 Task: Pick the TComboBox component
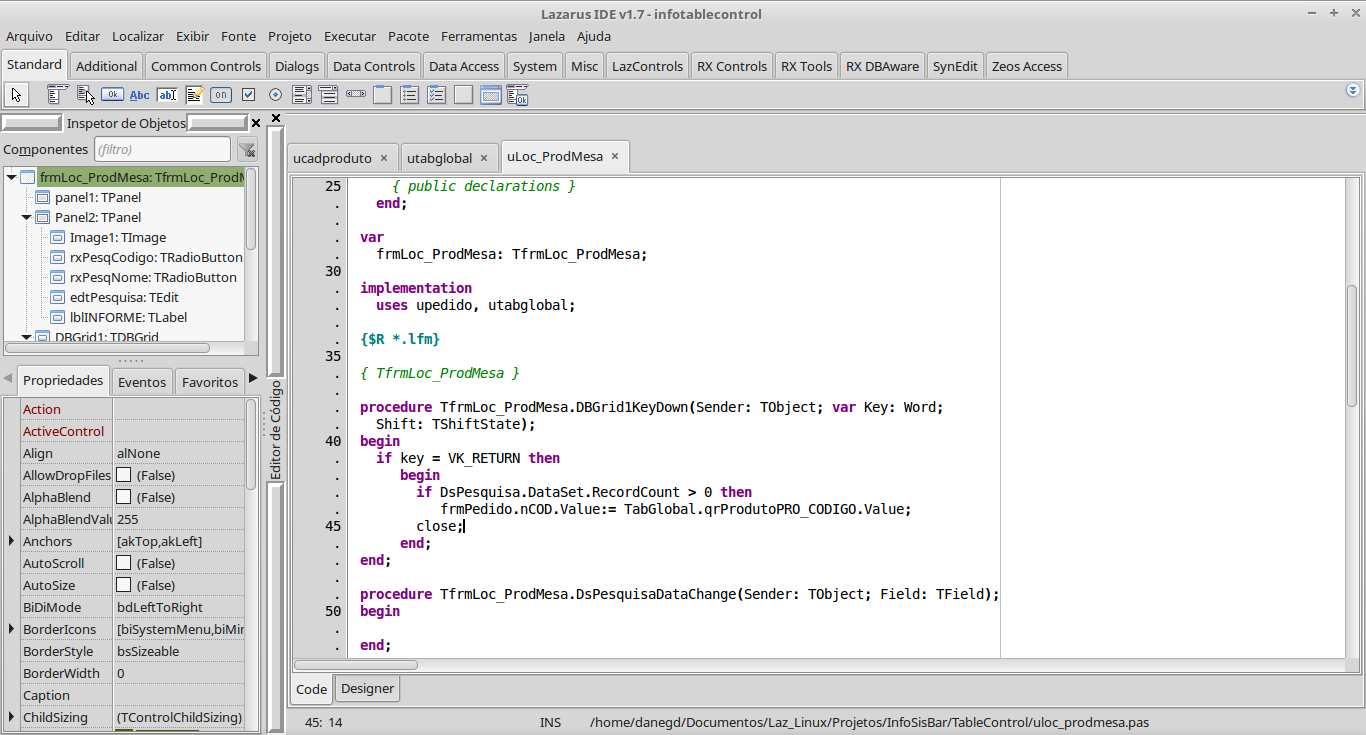coord(329,95)
